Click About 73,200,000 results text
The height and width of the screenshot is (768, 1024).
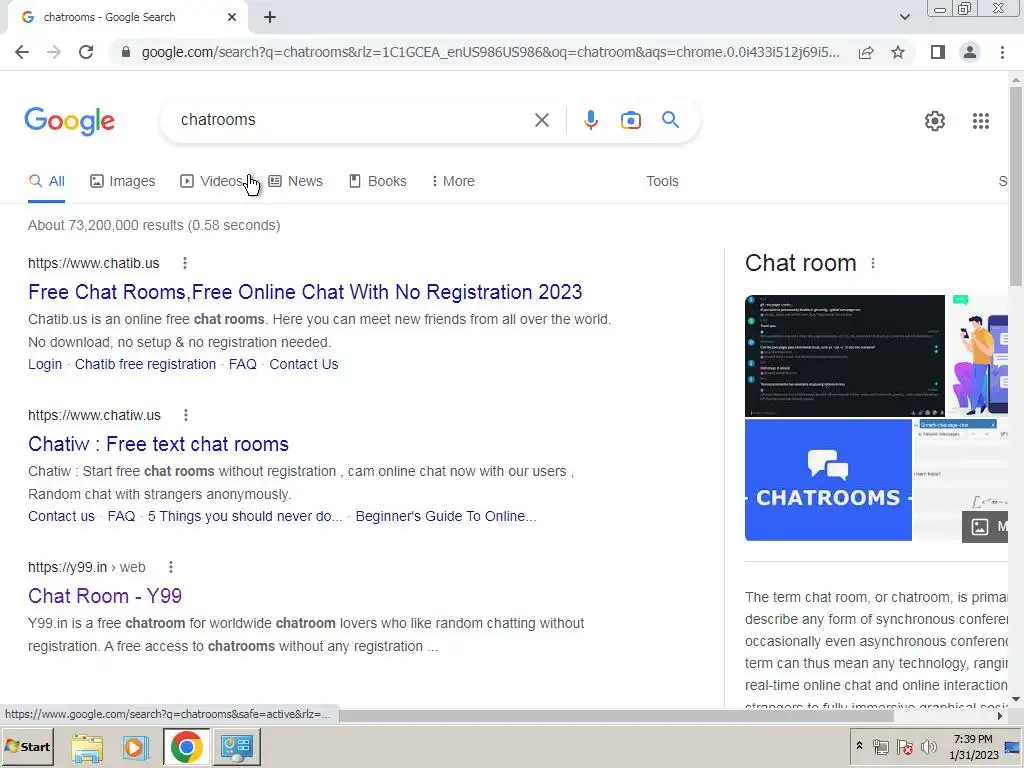[154, 225]
